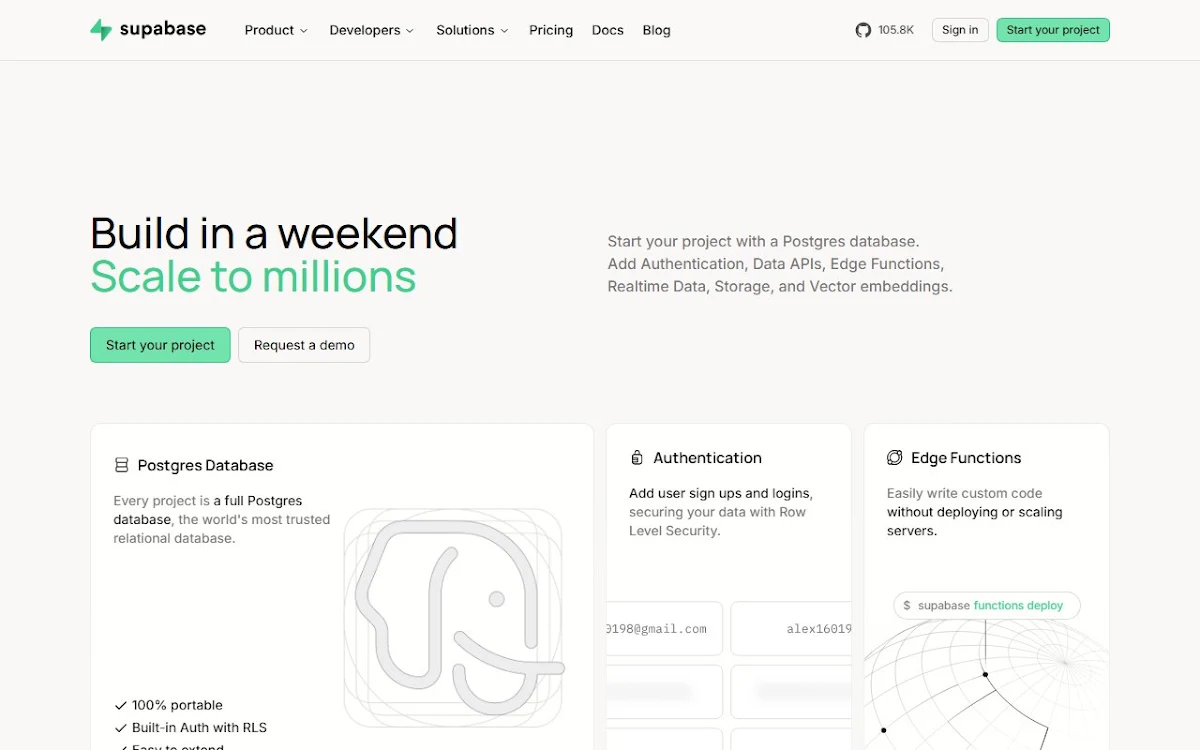The width and height of the screenshot is (1200, 750).
Task: Expand the Product menu chevron
Action: point(304,31)
